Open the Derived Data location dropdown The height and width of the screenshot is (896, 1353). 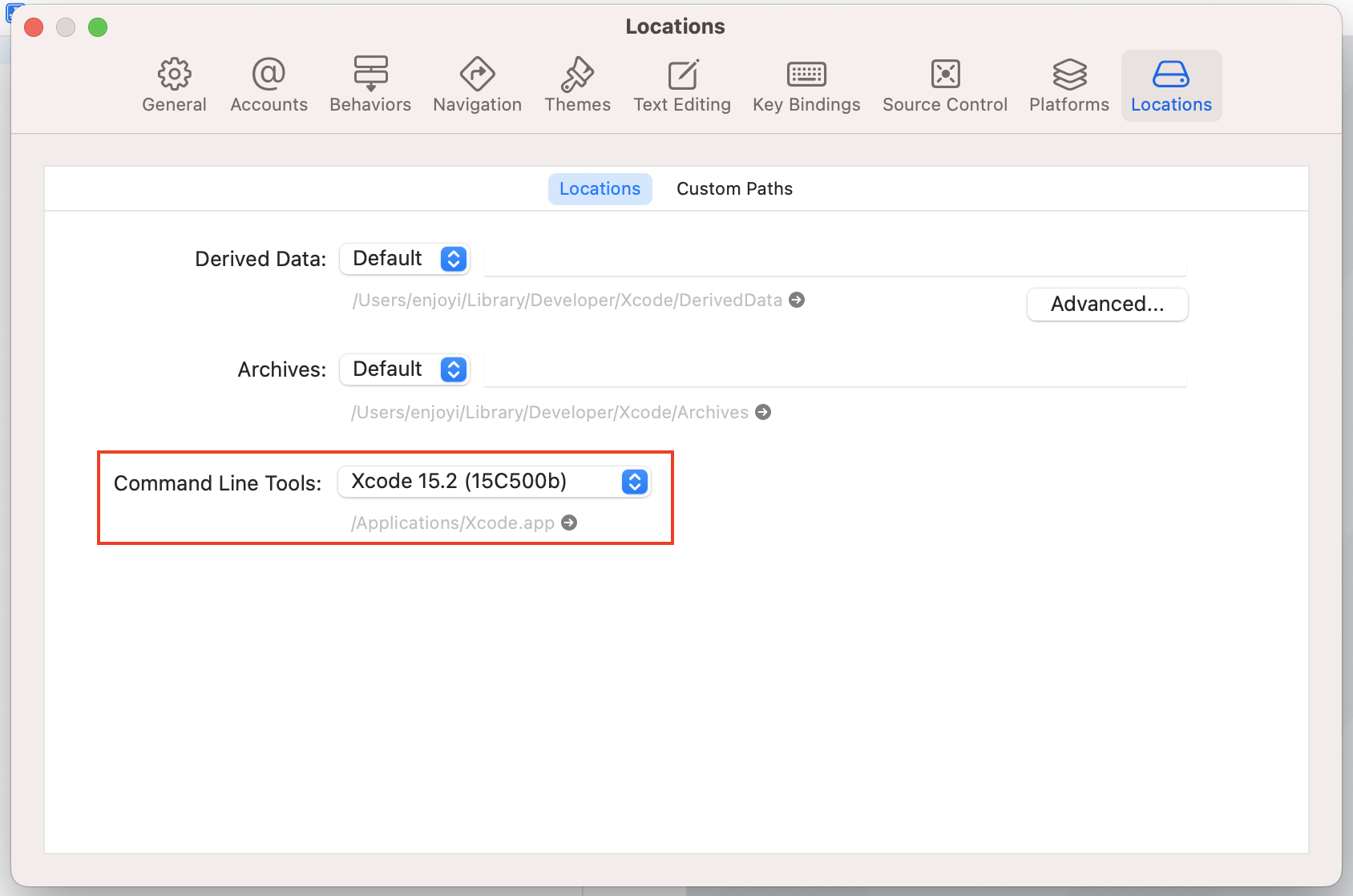[x=405, y=259]
